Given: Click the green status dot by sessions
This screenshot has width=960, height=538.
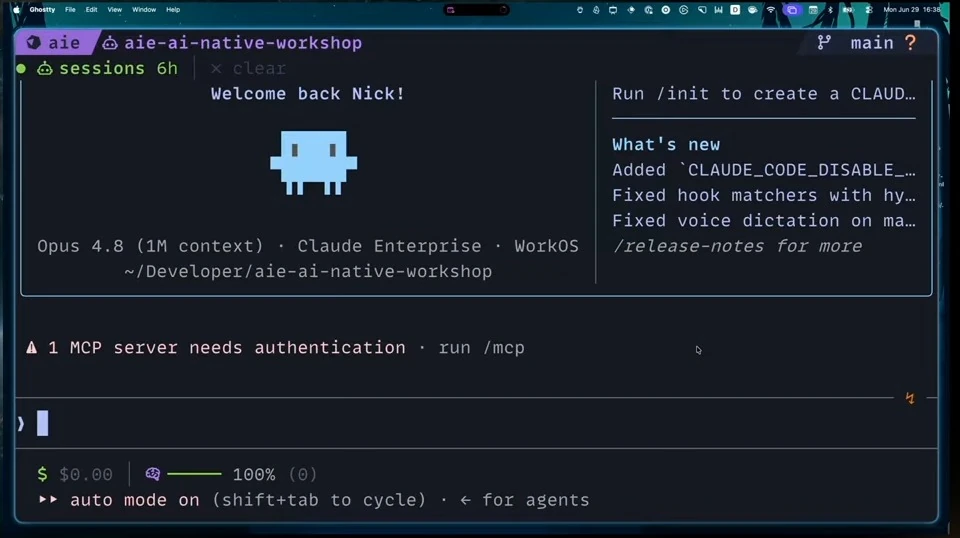Looking at the screenshot, I should (21, 69).
